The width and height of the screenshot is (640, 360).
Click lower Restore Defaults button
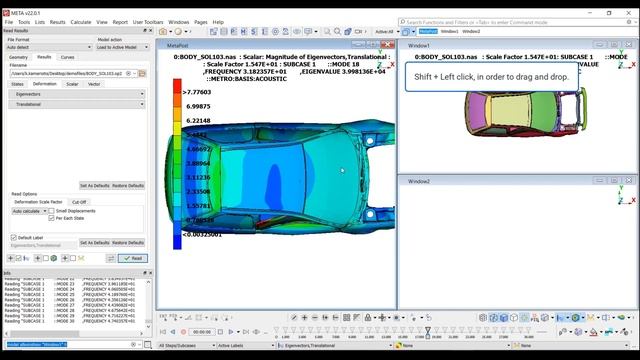click(128, 243)
